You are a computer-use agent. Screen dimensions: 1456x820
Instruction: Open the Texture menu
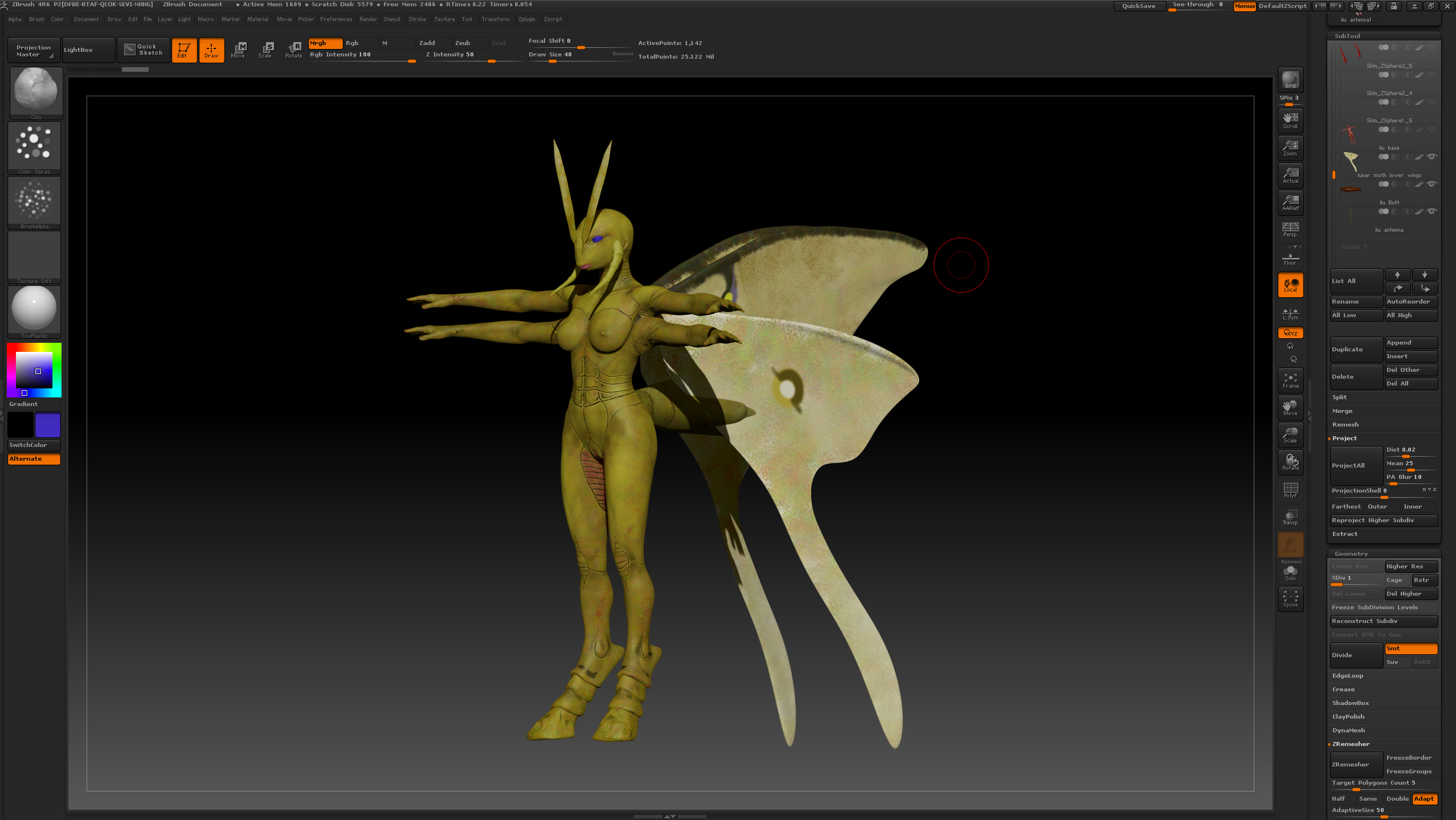pos(444,19)
